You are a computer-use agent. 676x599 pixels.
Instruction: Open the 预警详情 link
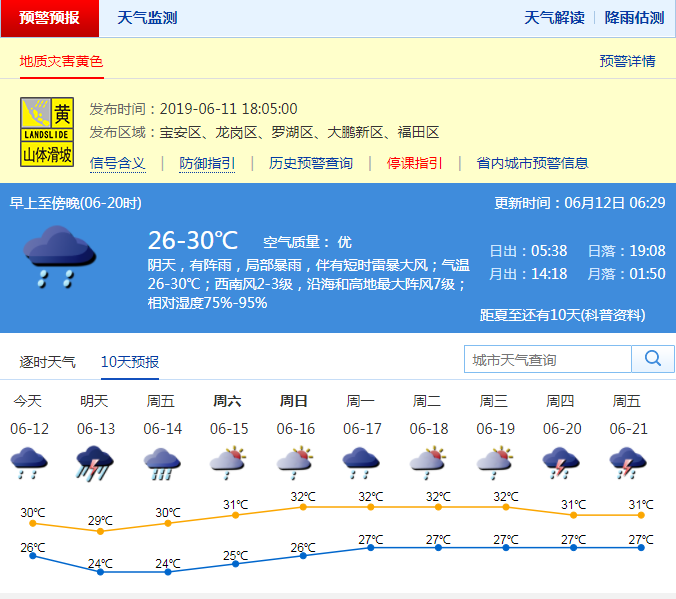[627, 61]
